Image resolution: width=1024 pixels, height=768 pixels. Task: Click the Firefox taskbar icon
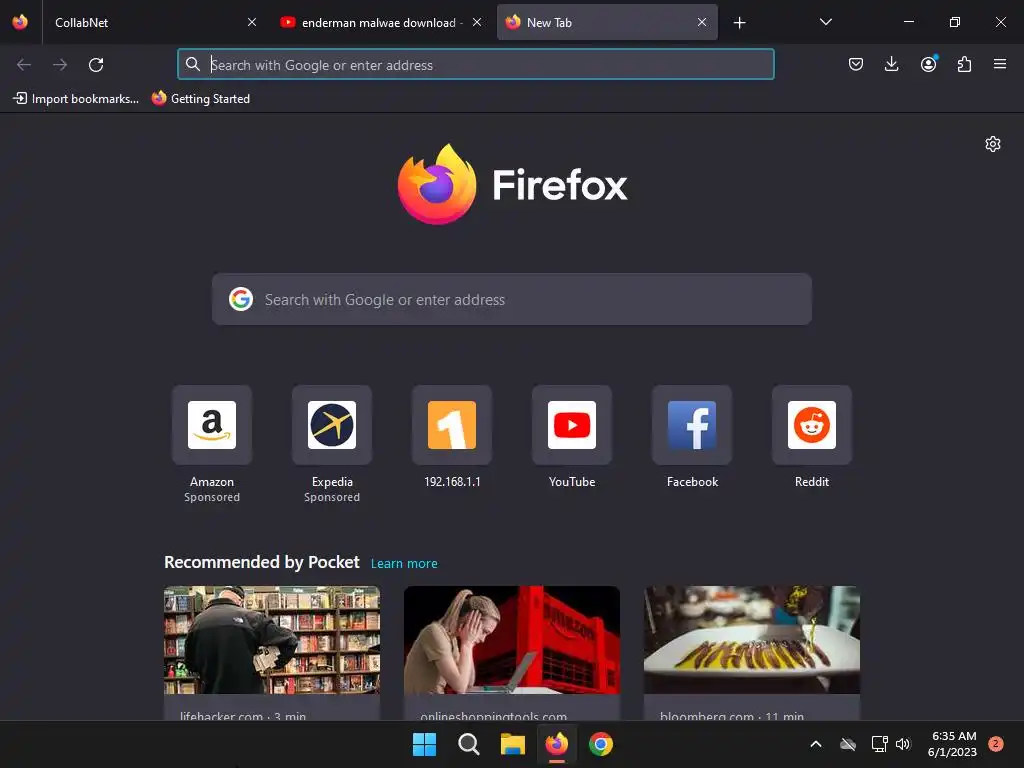(x=556, y=744)
